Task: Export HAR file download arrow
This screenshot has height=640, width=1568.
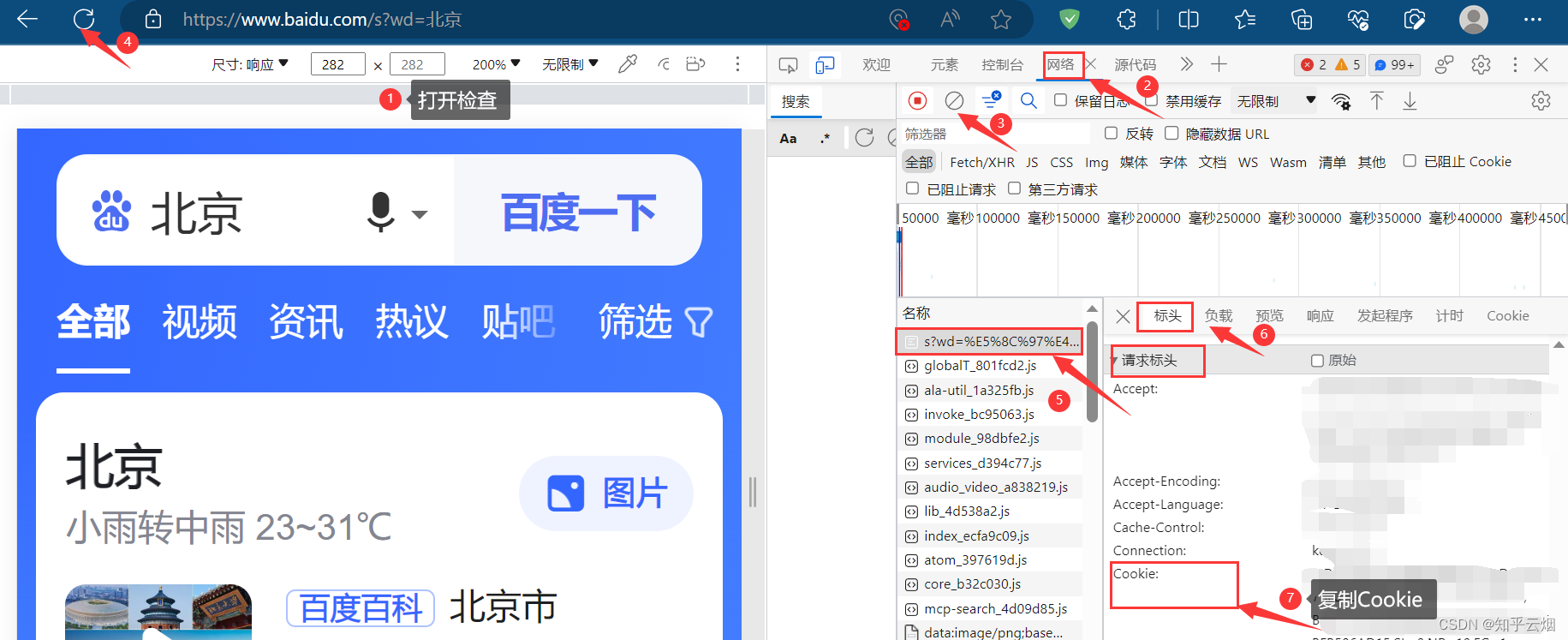Action: pos(1410,101)
